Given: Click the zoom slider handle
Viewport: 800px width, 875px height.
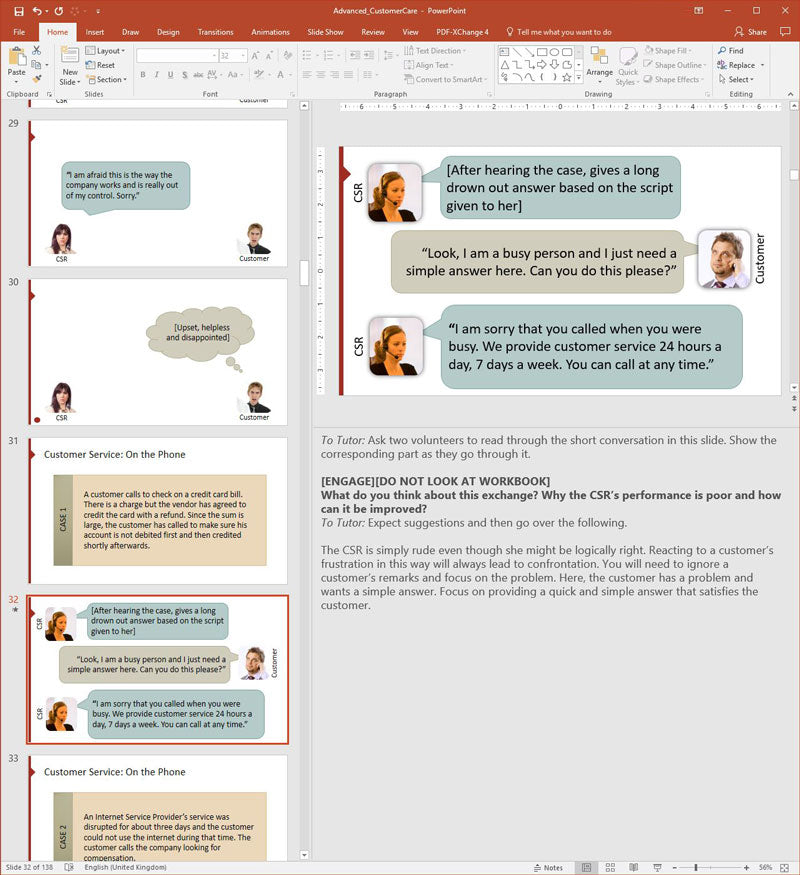Looking at the screenshot, I should click(x=696, y=868).
